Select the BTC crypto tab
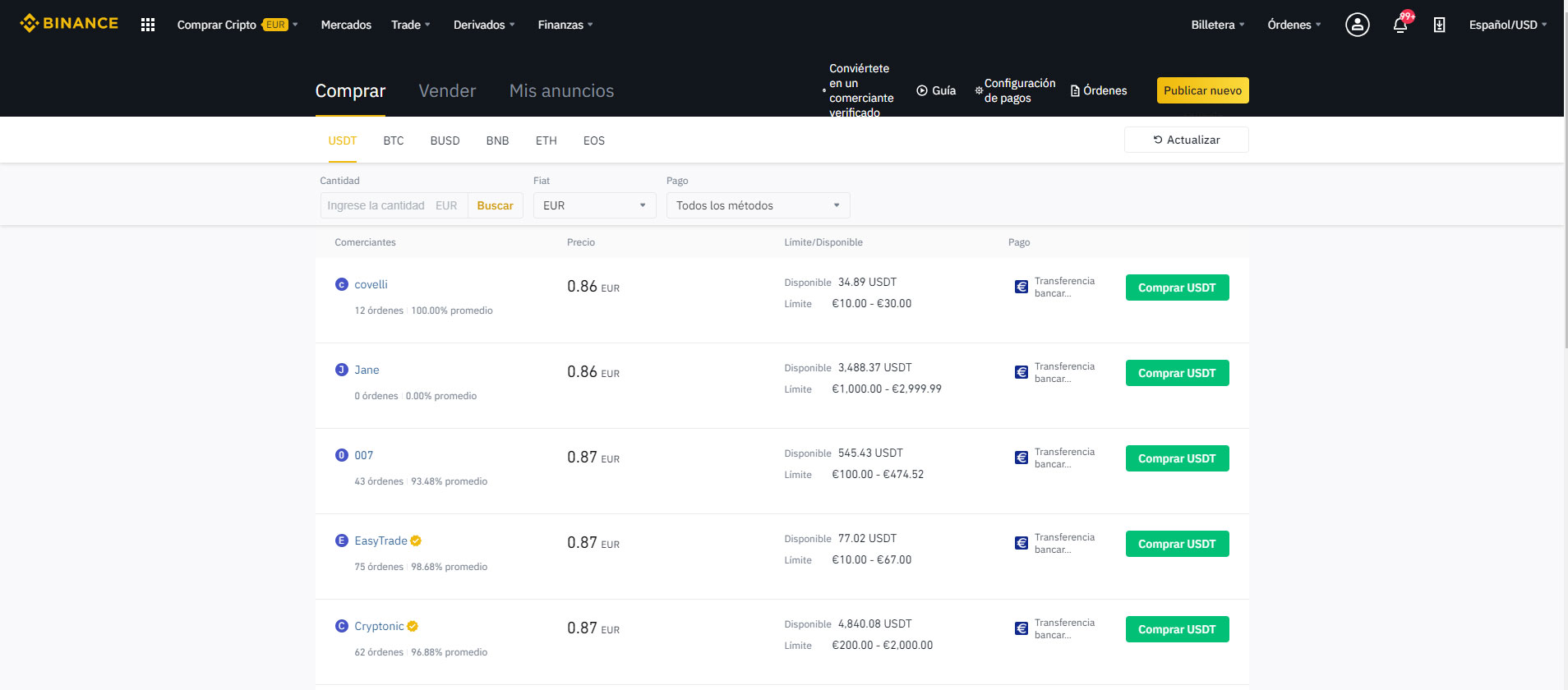 [x=393, y=140]
